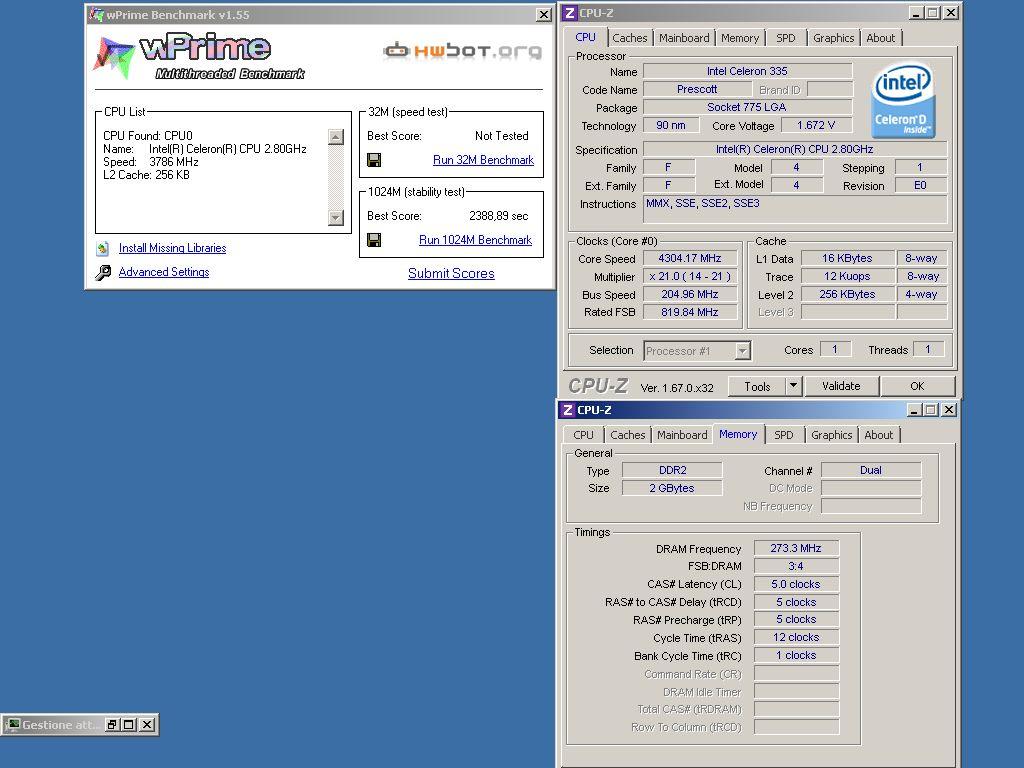Image resolution: width=1024 pixels, height=768 pixels.
Task: Close the Gestione att... minimized window
Action: [x=147, y=725]
